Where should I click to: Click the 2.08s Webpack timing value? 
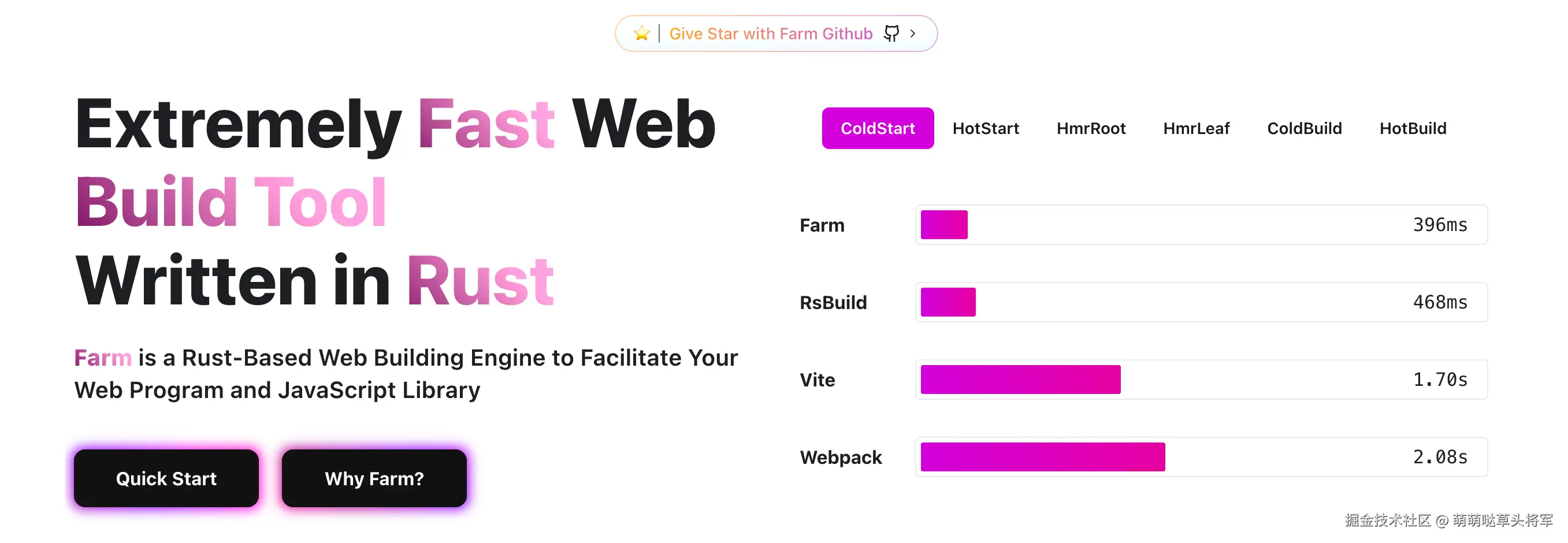pyautogui.click(x=1440, y=456)
